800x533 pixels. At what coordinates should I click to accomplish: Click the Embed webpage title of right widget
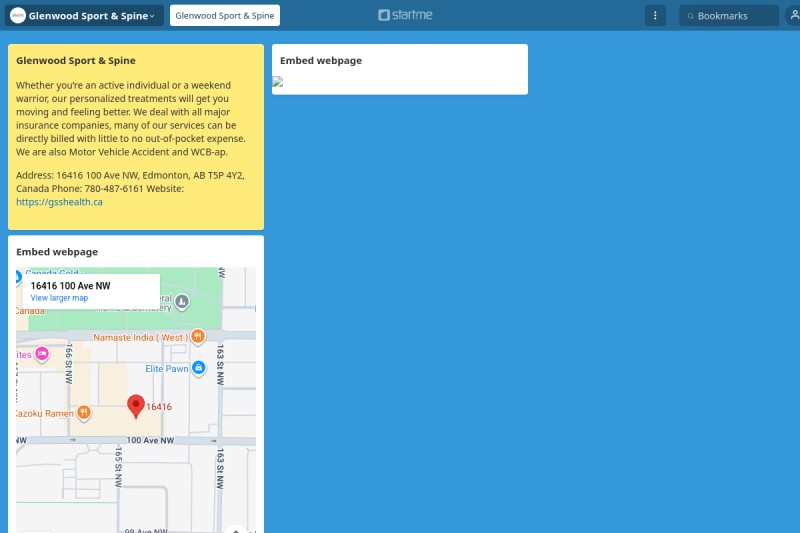pyautogui.click(x=320, y=60)
